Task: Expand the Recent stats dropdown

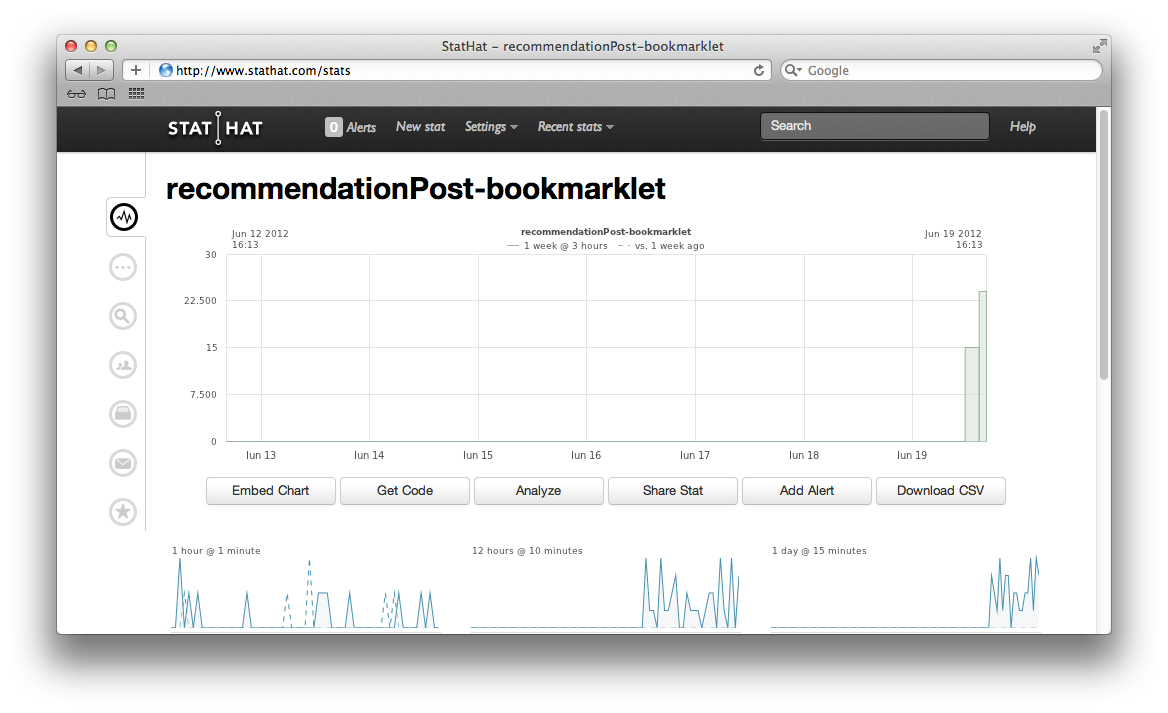Action: tap(575, 127)
